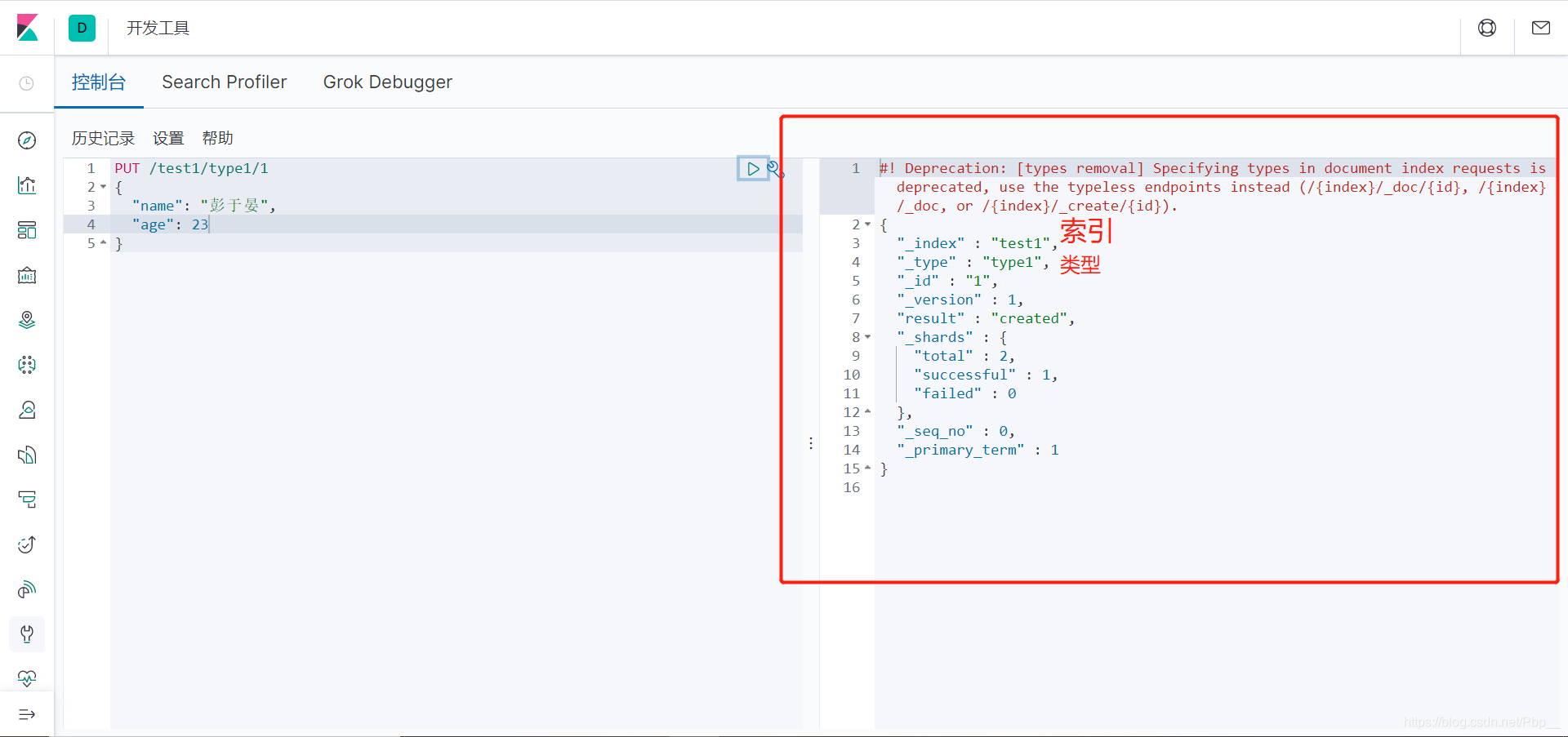Select Dev Tools wrench icon in sidebar
The width and height of the screenshot is (1568, 737).
coord(27,634)
